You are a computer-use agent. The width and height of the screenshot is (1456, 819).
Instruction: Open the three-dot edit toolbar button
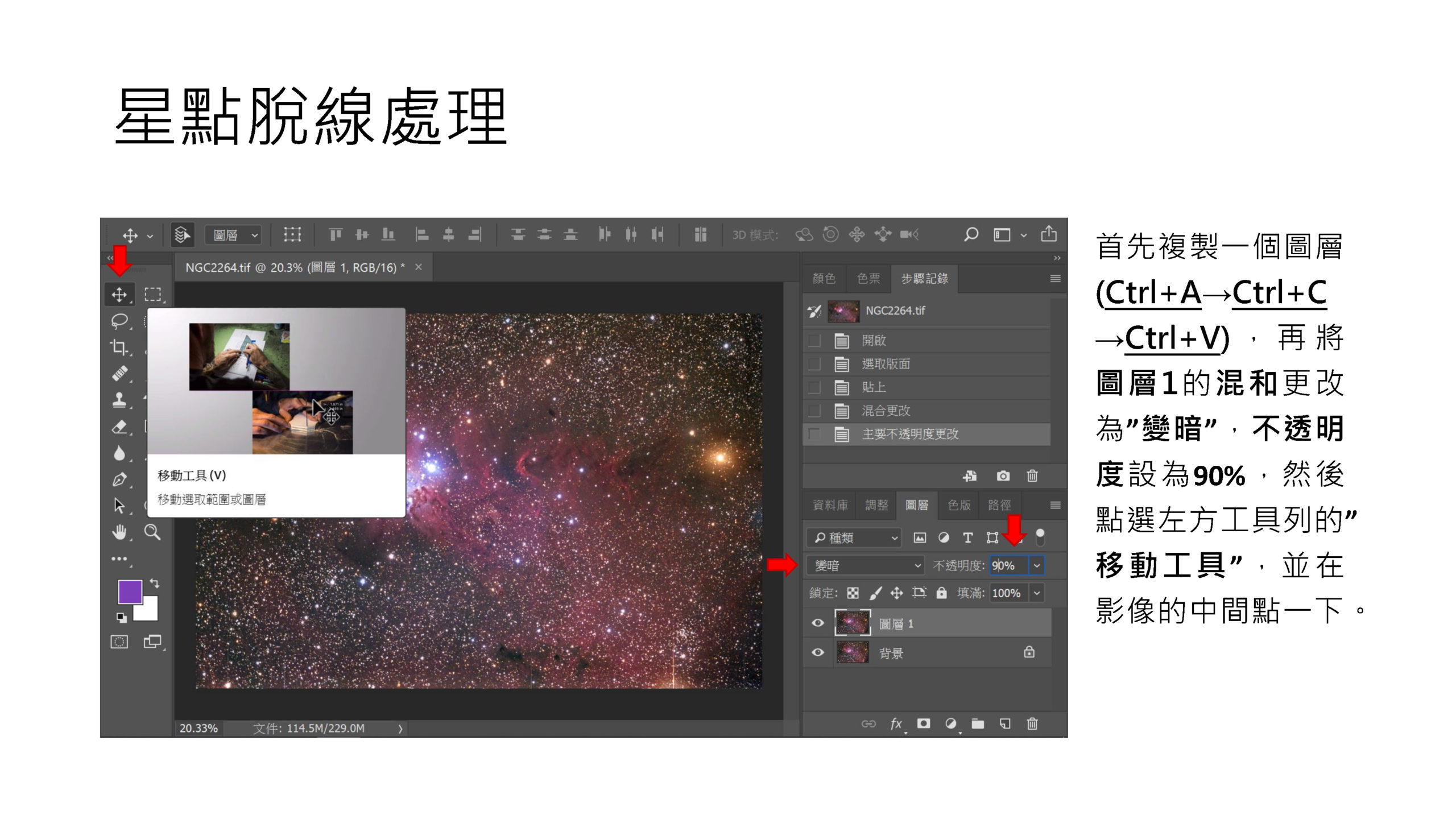point(119,559)
